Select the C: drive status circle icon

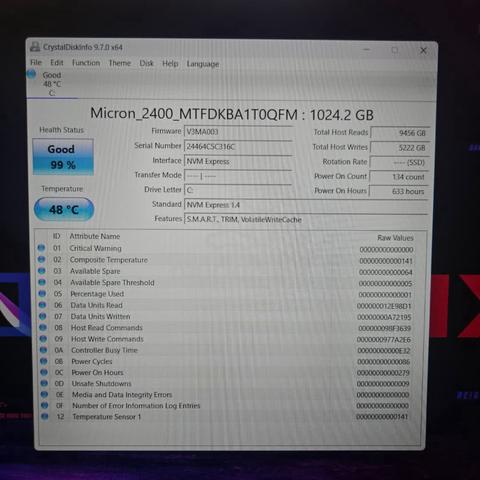pos(31,74)
